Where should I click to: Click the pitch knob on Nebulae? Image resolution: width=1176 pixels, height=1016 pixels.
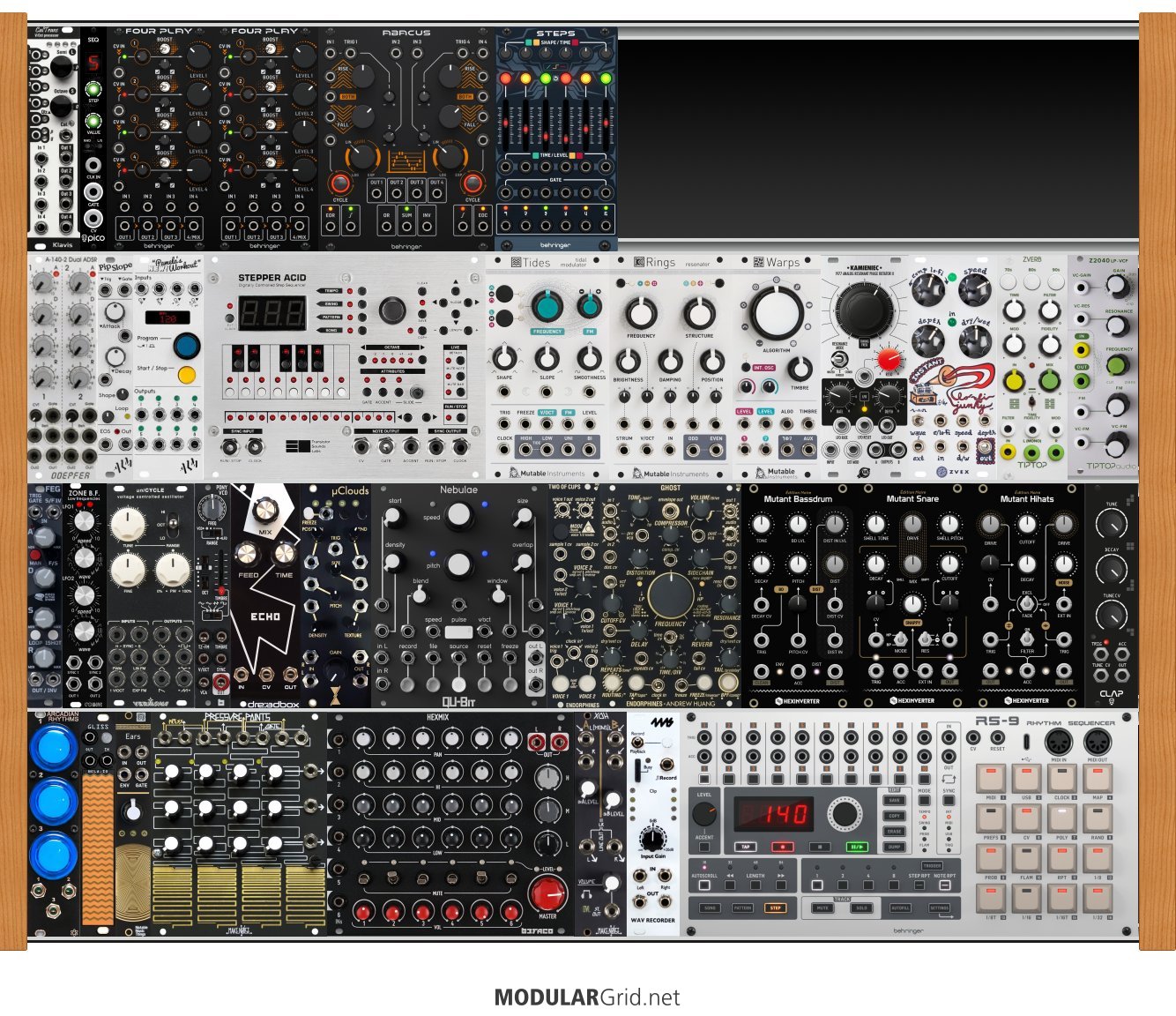click(x=459, y=564)
